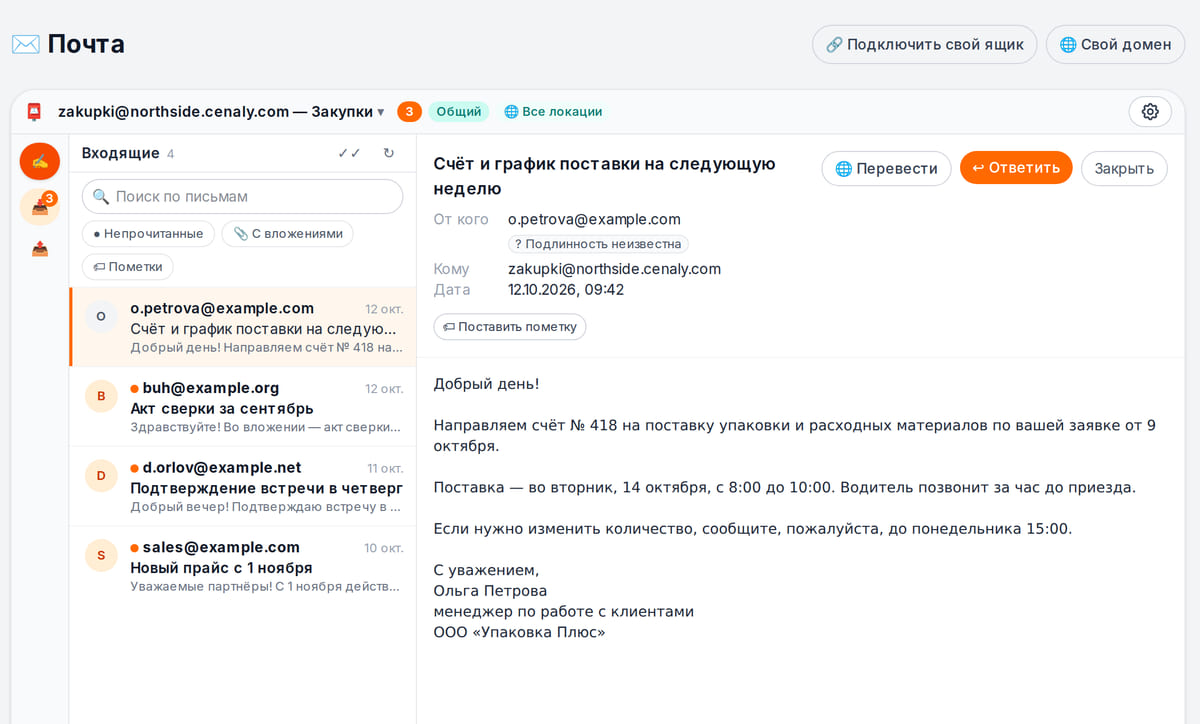Open mailbox settings gear icon

coord(1150,112)
